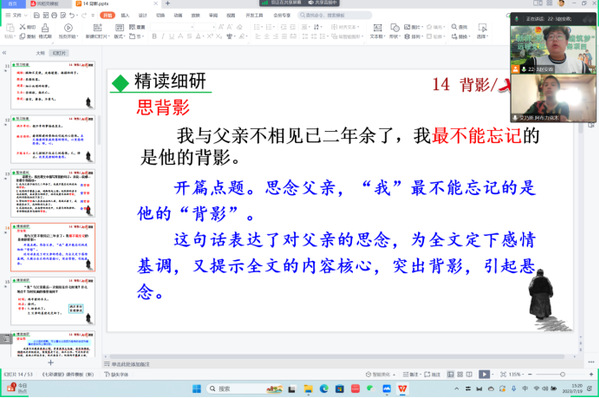
Task: Switch to Normal view in status bar
Action: [451, 374]
